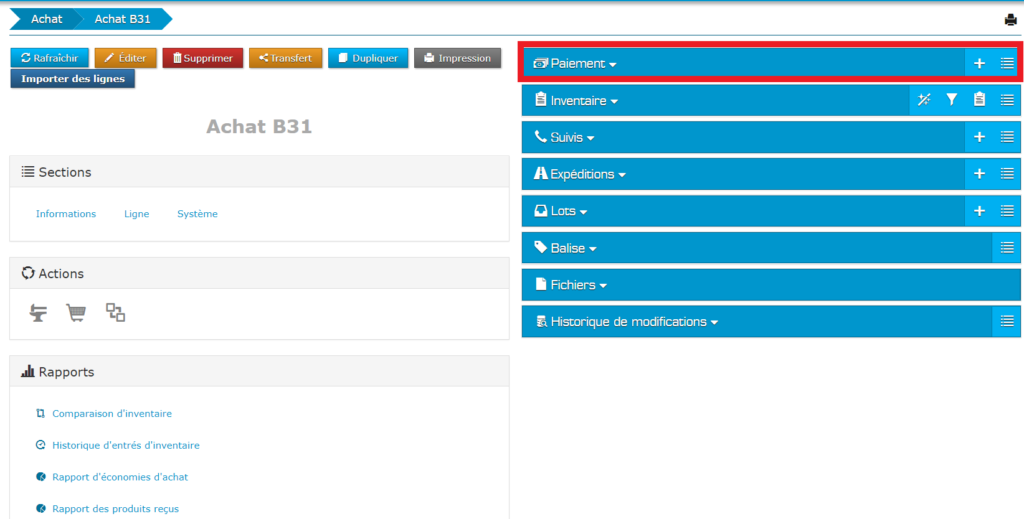The image size is (1024, 519).
Task: Open Rapport d'économies d'achat link
Action: click(119, 477)
